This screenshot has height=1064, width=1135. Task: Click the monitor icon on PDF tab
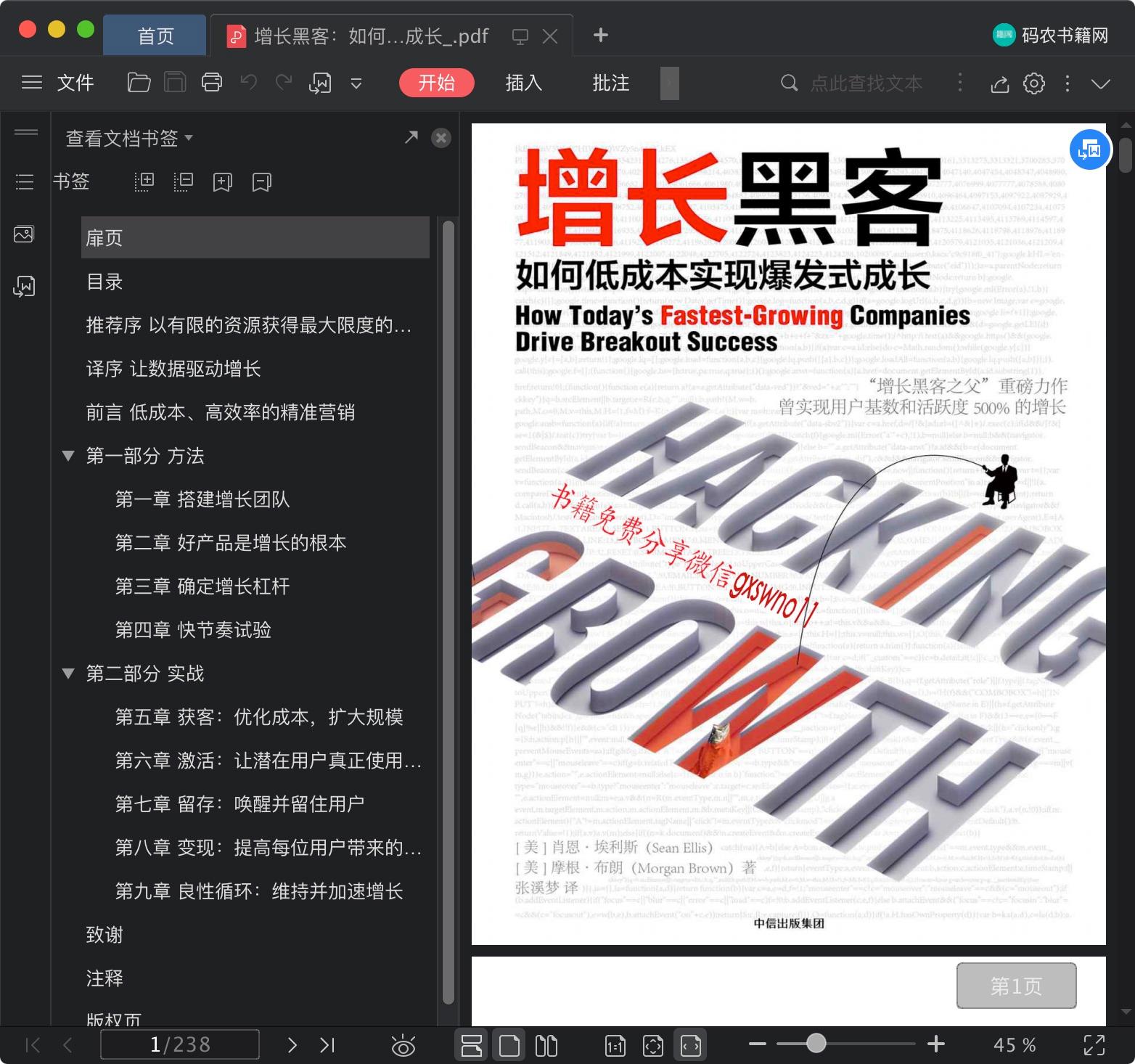click(x=520, y=36)
